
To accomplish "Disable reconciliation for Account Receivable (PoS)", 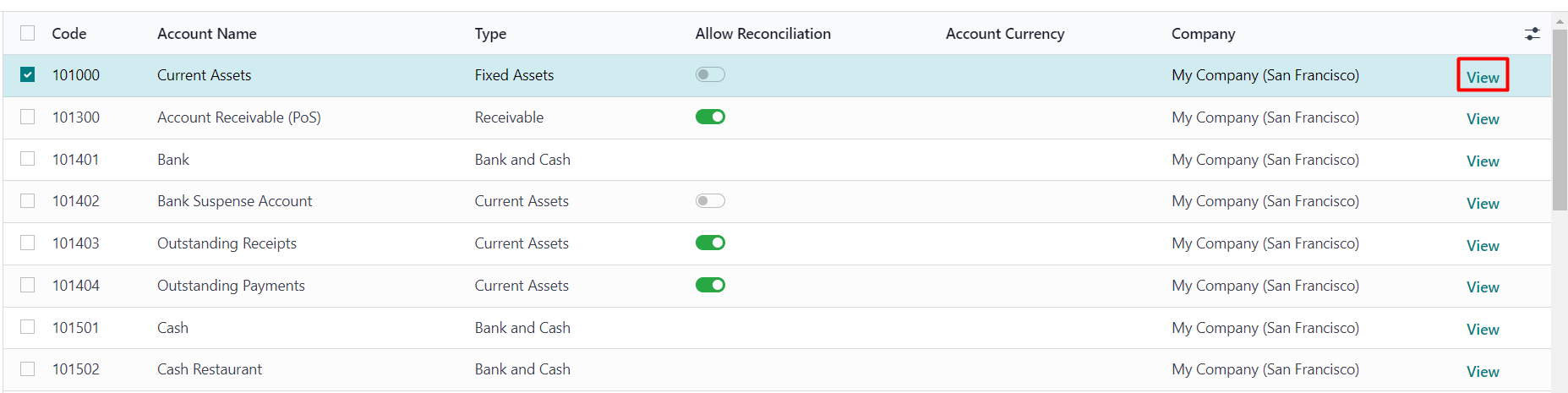I will pyautogui.click(x=710, y=117).
